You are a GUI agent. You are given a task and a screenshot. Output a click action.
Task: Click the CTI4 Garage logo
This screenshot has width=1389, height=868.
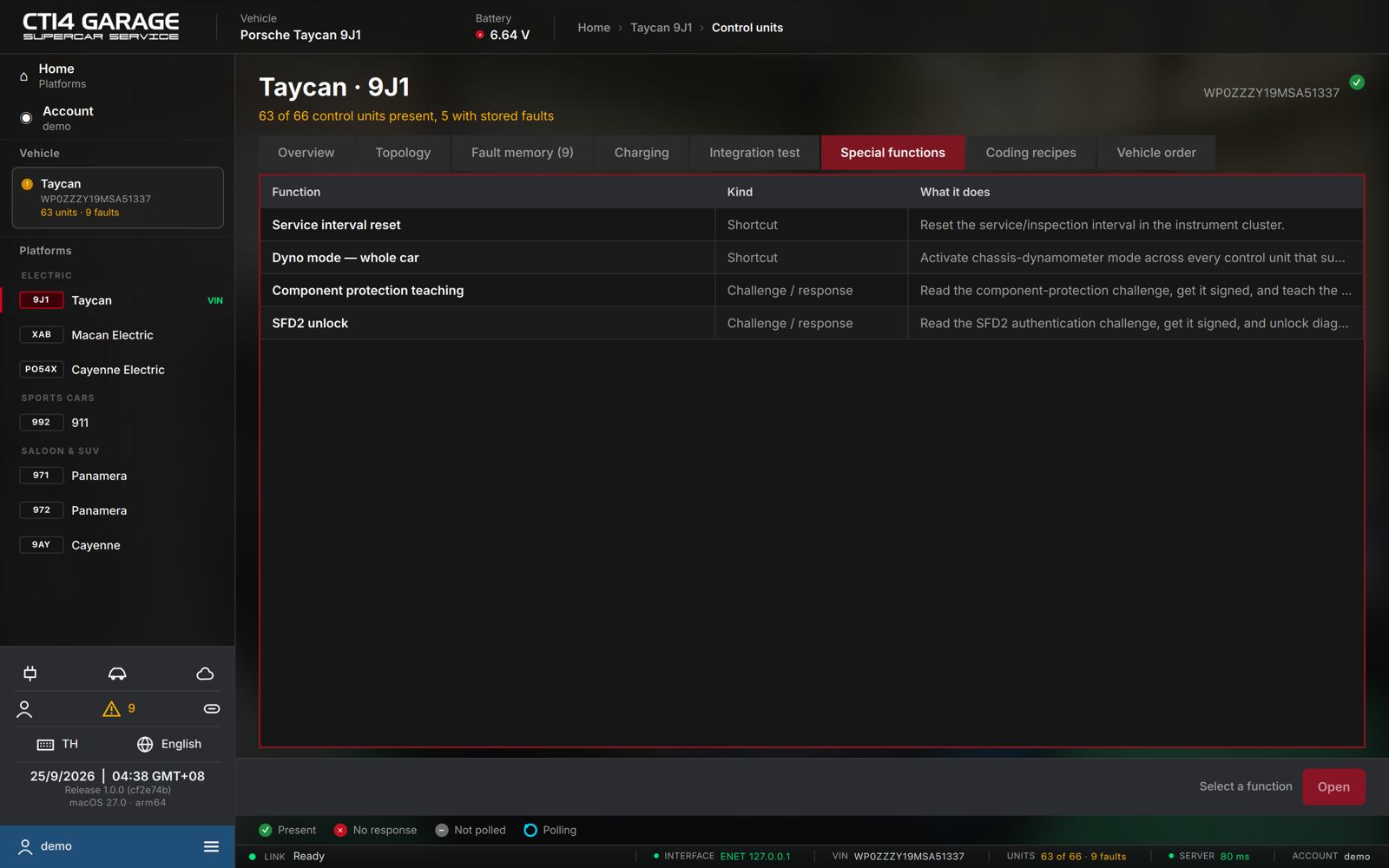101,26
